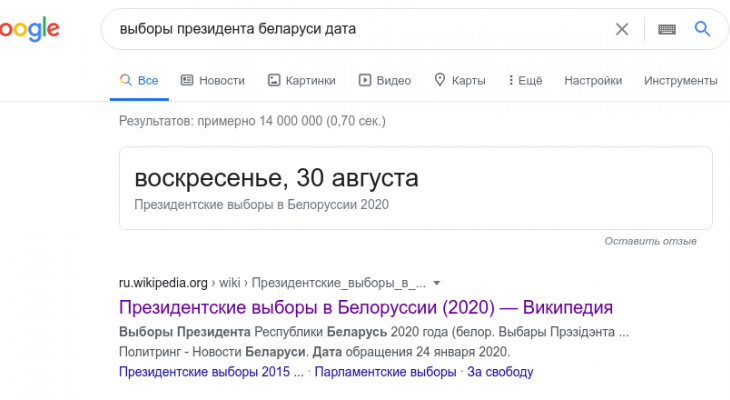Open the Парламентские выборы sitelink
Viewport: 730px width, 400px height.
[x=387, y=372]
